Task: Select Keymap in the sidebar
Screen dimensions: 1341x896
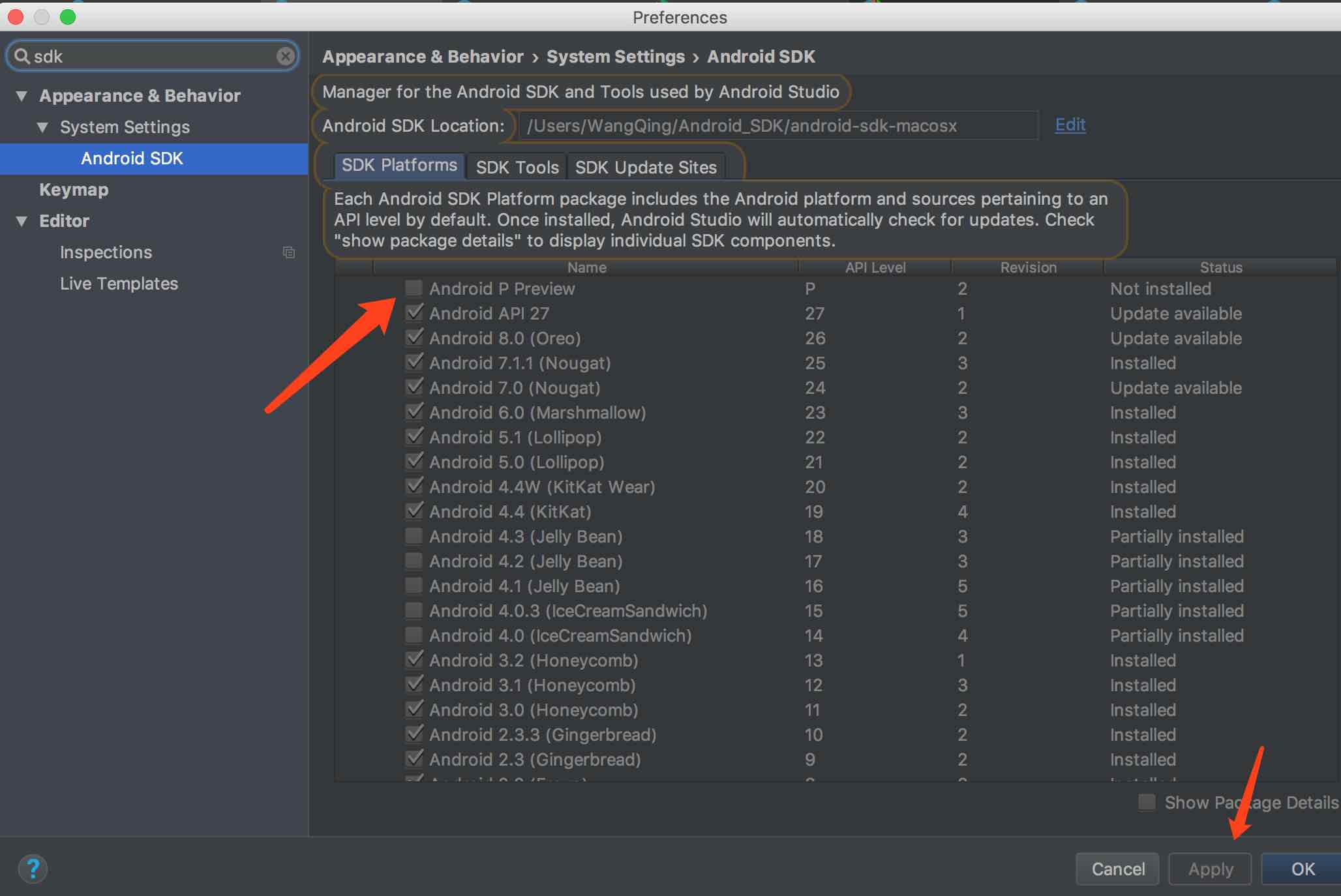Action: (74, 190)
